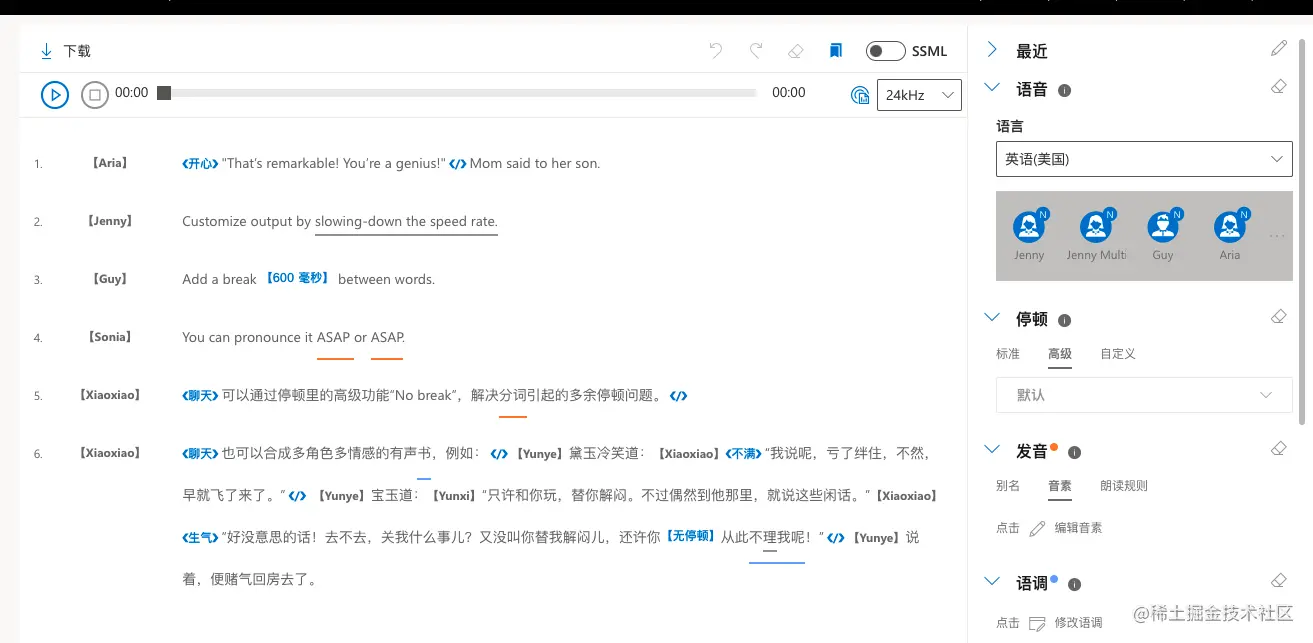The height and width of the screenshot is (643, 1313).
Task: Click the 编辑音素 pencil icon
Action: pyautogui.click(x=1037, y=527)
